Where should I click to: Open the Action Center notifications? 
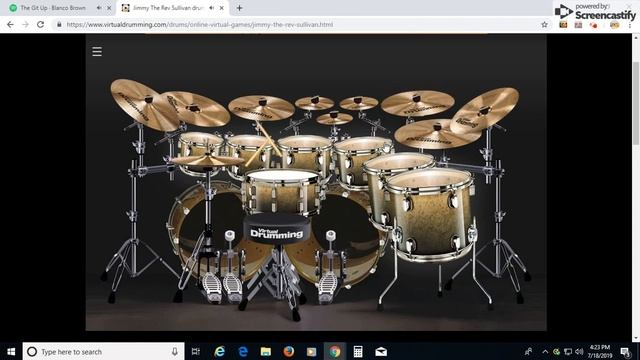pos(625,352)
